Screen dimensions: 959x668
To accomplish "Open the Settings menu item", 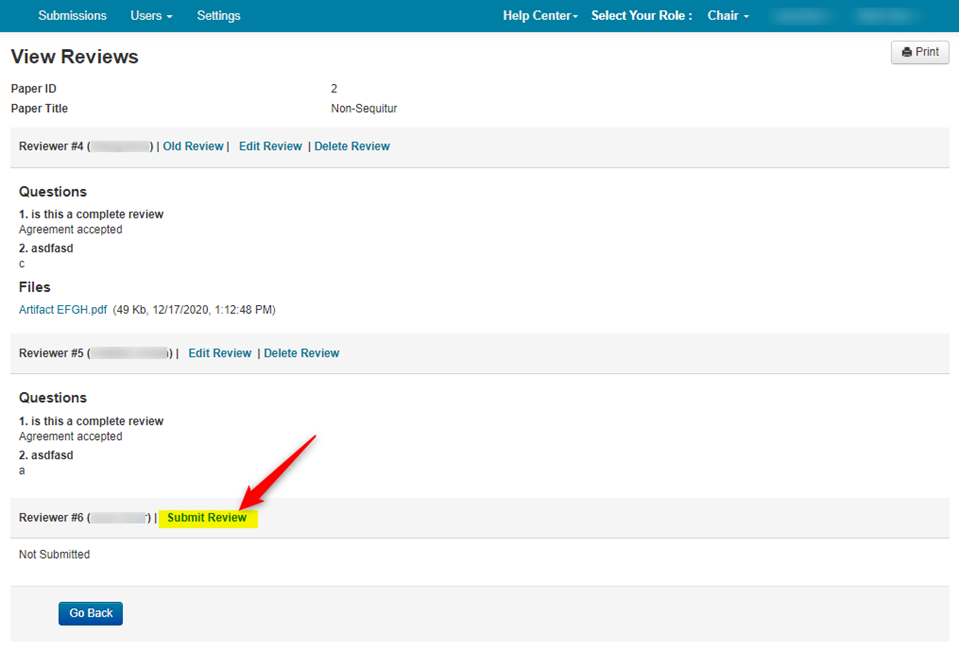I will [x=218, y=16].
